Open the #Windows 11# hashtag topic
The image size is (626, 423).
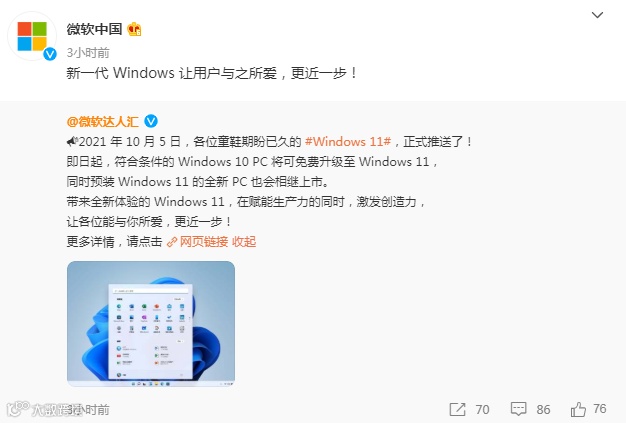pos(348,142)
